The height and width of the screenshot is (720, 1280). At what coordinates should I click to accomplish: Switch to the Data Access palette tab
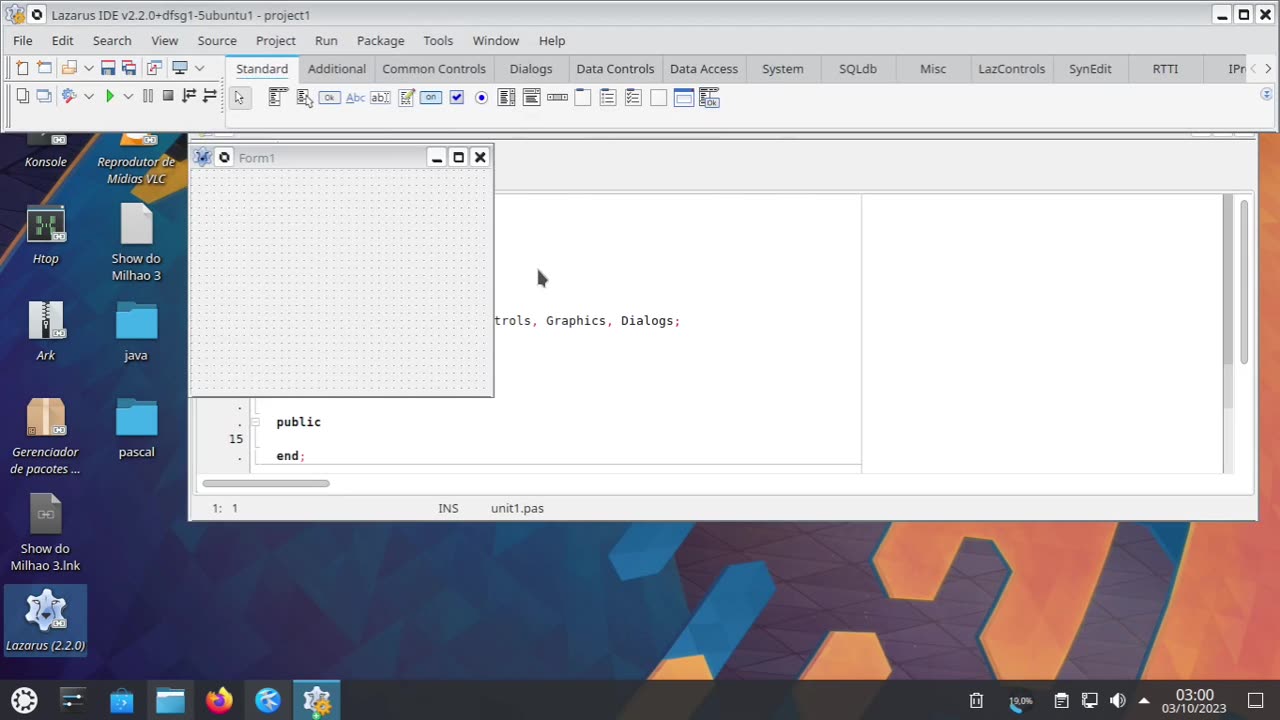[x=704, y=69]
